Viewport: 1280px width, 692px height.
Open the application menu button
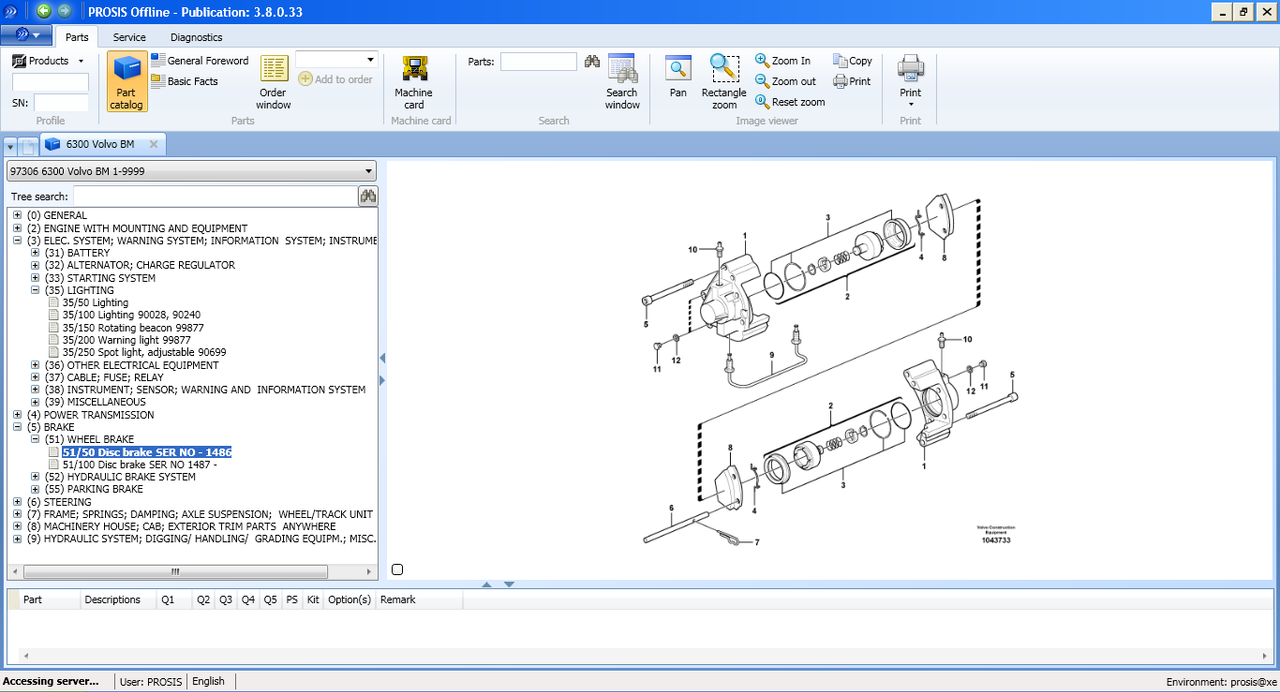(x=27, y=35)
